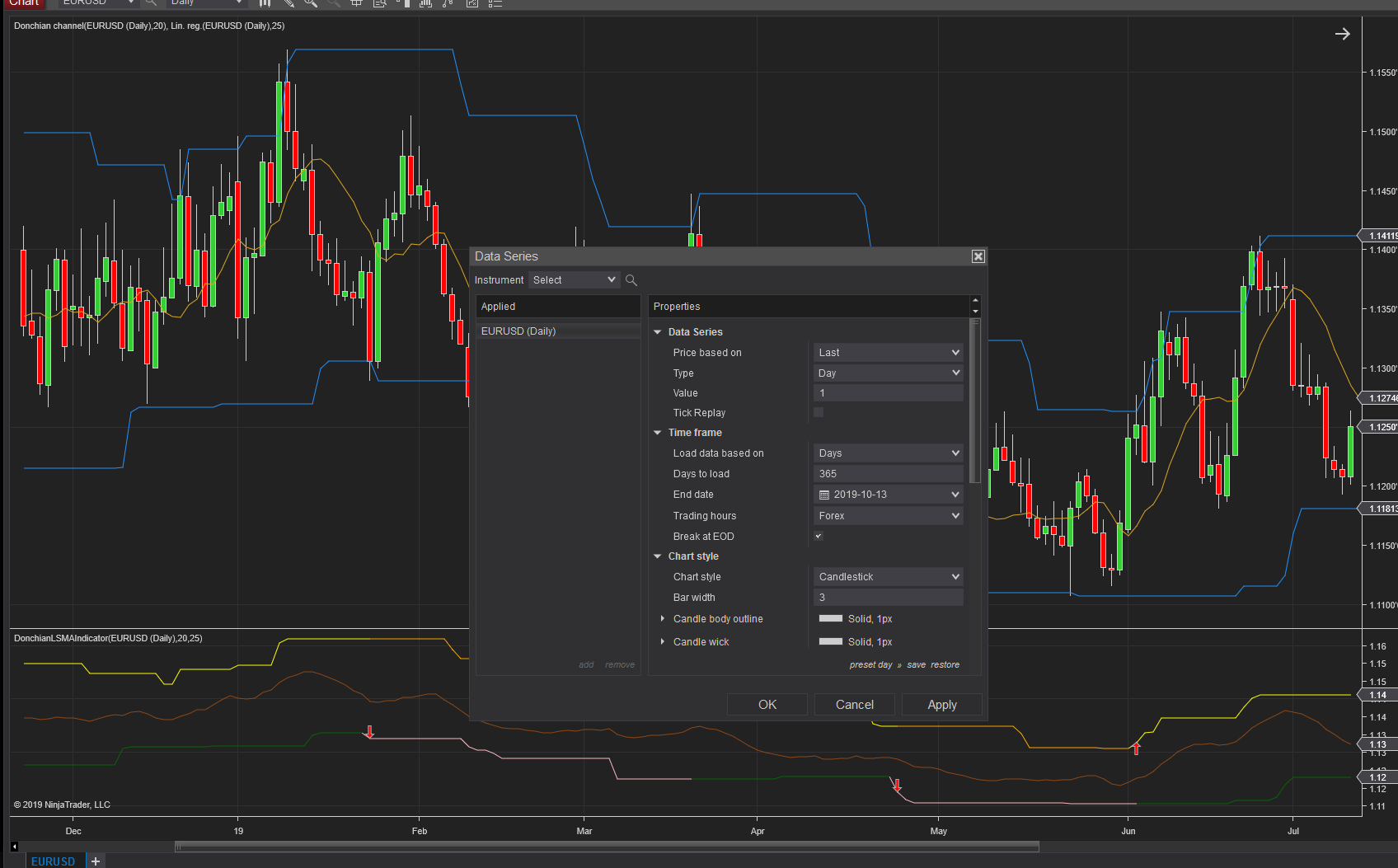
Task: Enable the Tick Replay checkbox
Action: point(819,412)
